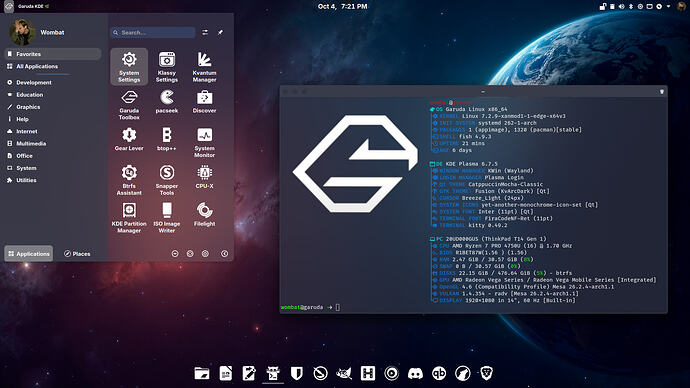Open Help category
Viewport: 690px width, 388px height.
pyautogui.click(x=52, y=119)
